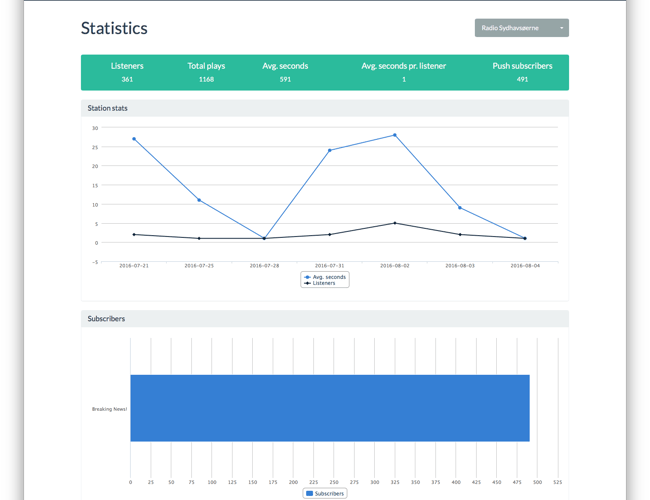
Task: Select the Total plays stat tile
Action: point(206,72)
